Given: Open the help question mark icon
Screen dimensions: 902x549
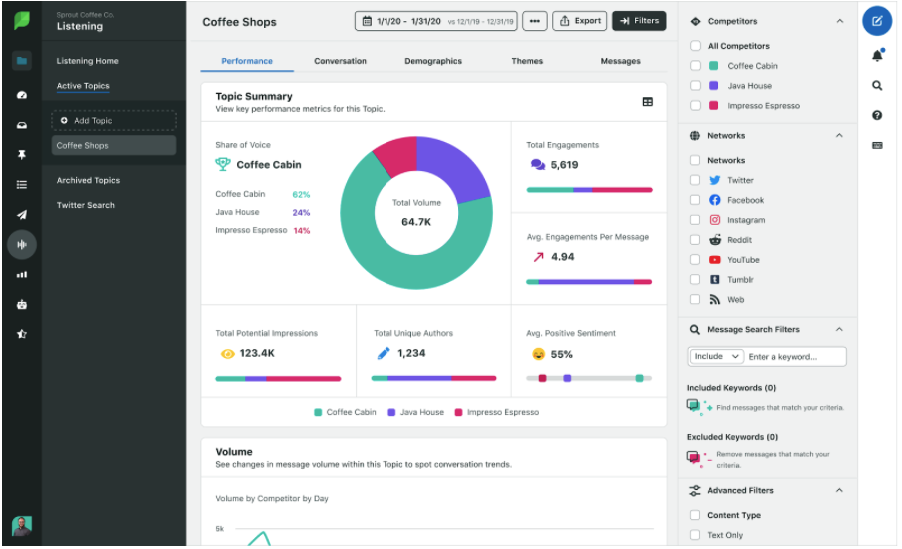Looking at the screenshot, I should (x=877, y=116).
